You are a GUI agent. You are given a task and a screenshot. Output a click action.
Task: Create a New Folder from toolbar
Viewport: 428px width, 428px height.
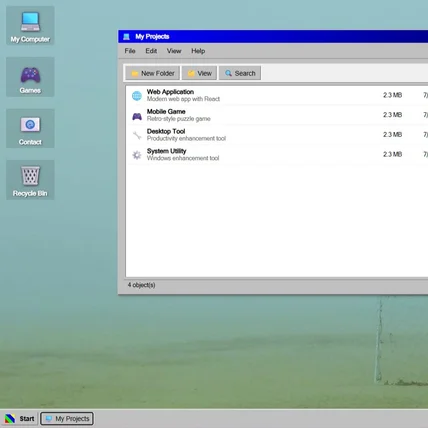click(153, 73)
